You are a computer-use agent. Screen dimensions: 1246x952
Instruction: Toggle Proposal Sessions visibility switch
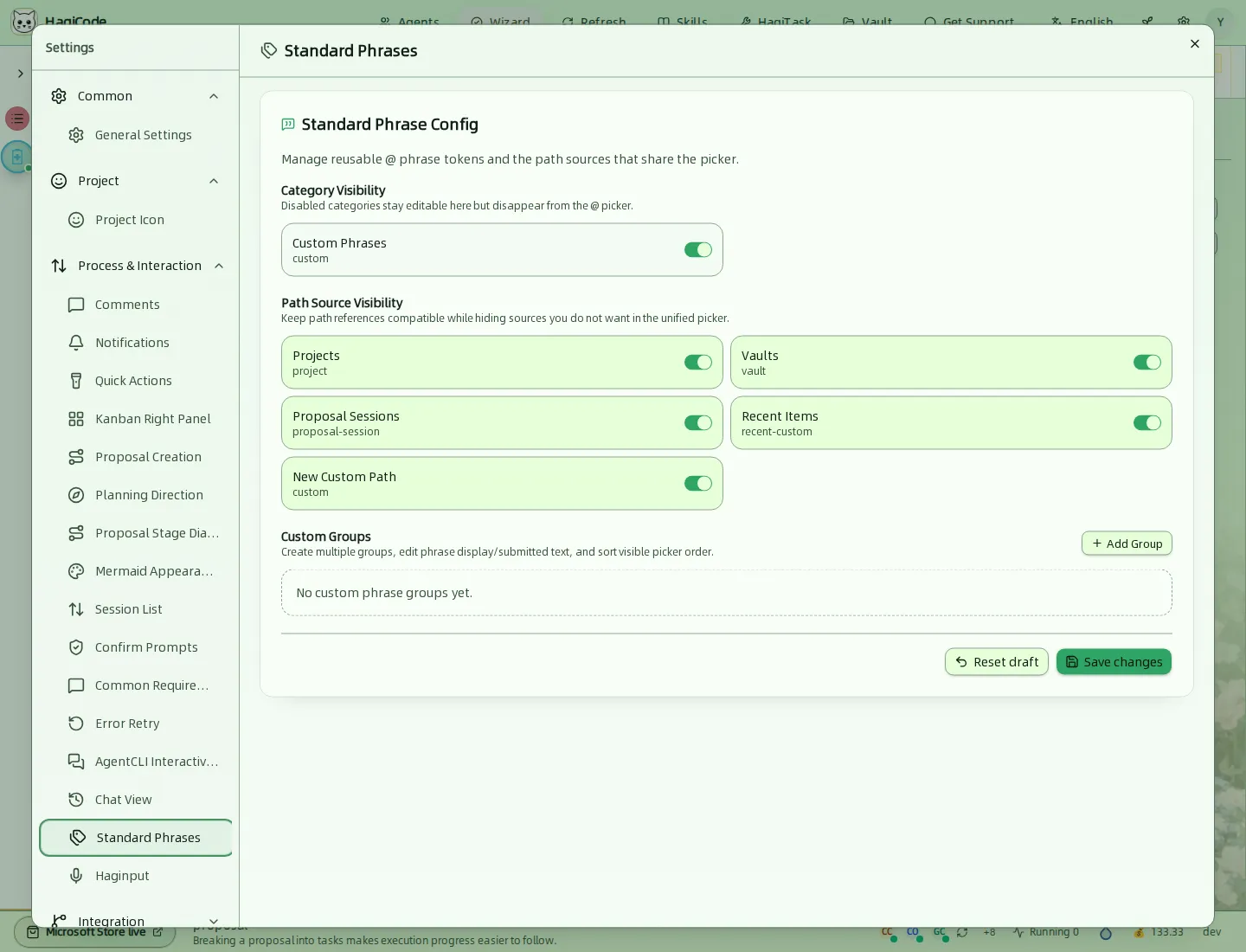coord(698,423)
